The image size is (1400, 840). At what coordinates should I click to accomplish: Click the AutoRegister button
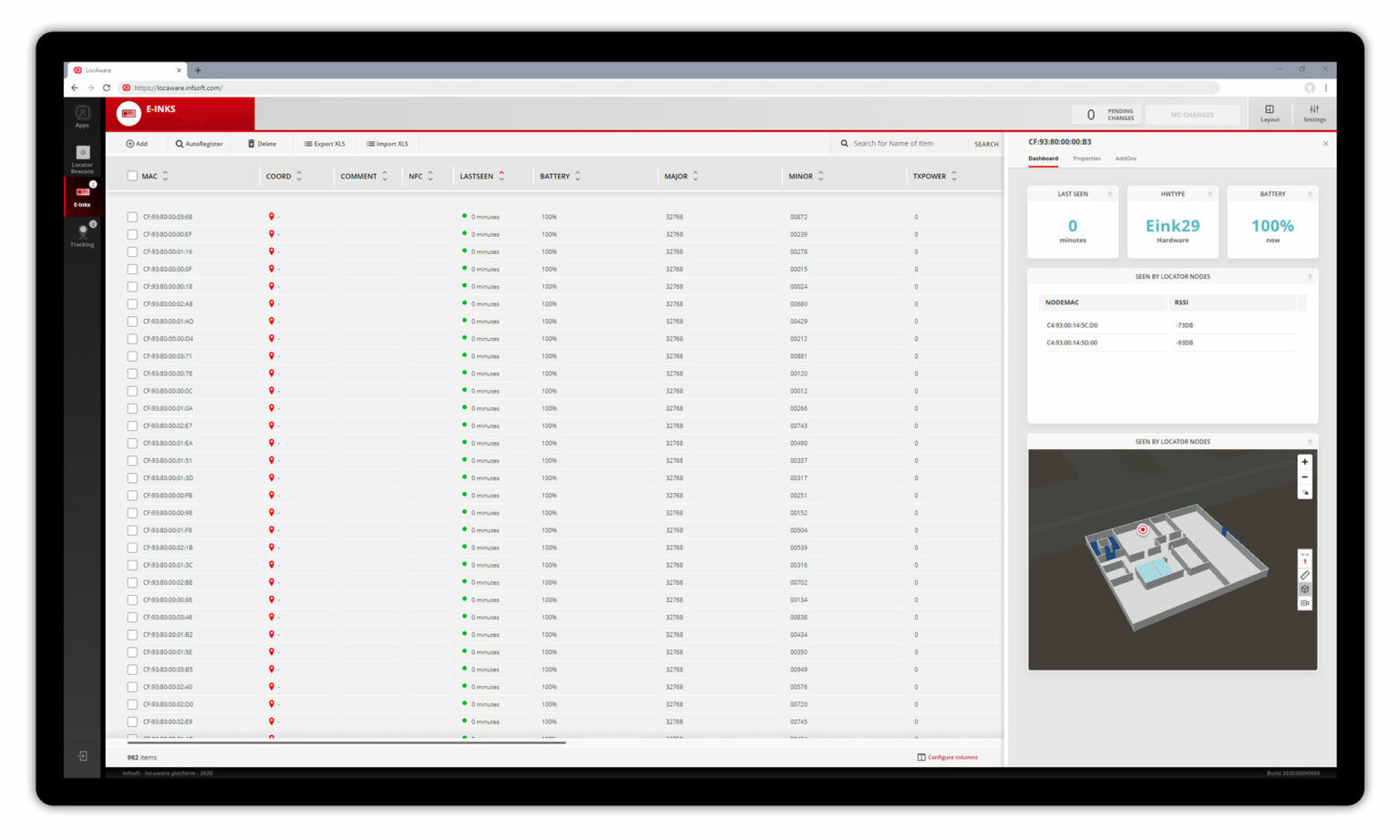tap(199, 143)
